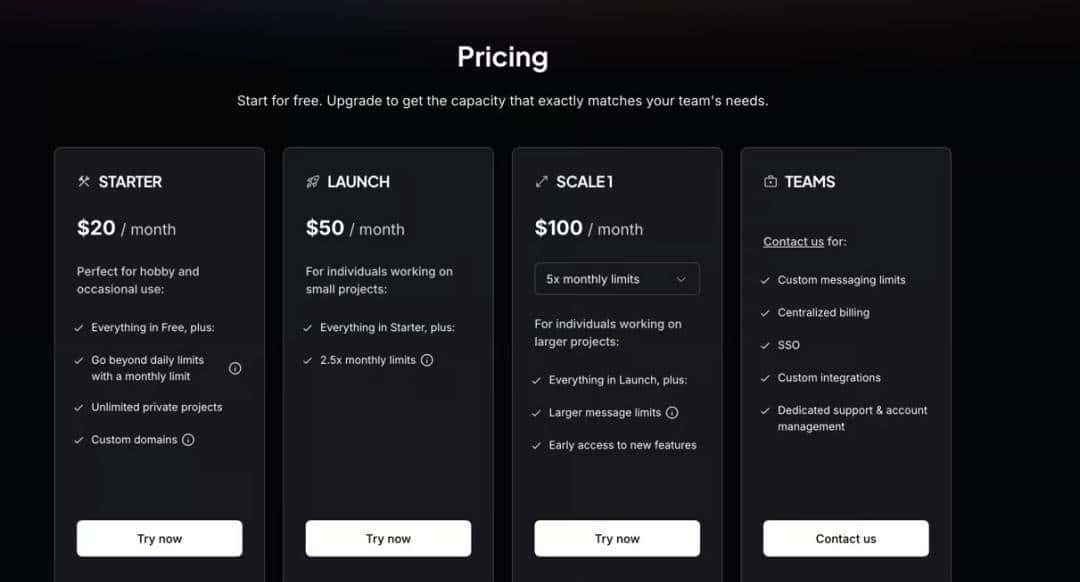This screenshot has height=582, width=1080.
Task: Click the chevron arrow in the Scale limits dropdown
Action: pos(681,279)
